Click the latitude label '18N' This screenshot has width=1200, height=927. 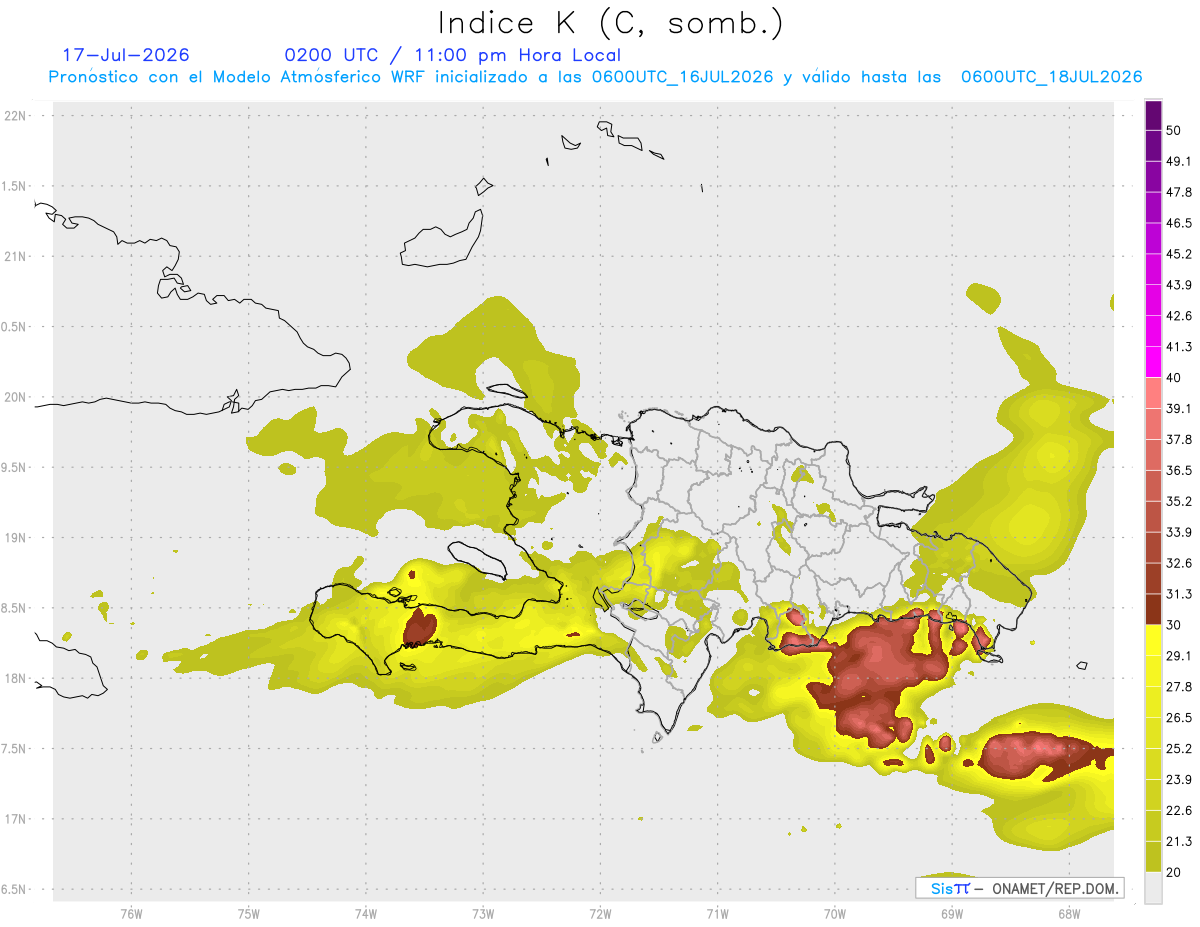pos(15,679)
